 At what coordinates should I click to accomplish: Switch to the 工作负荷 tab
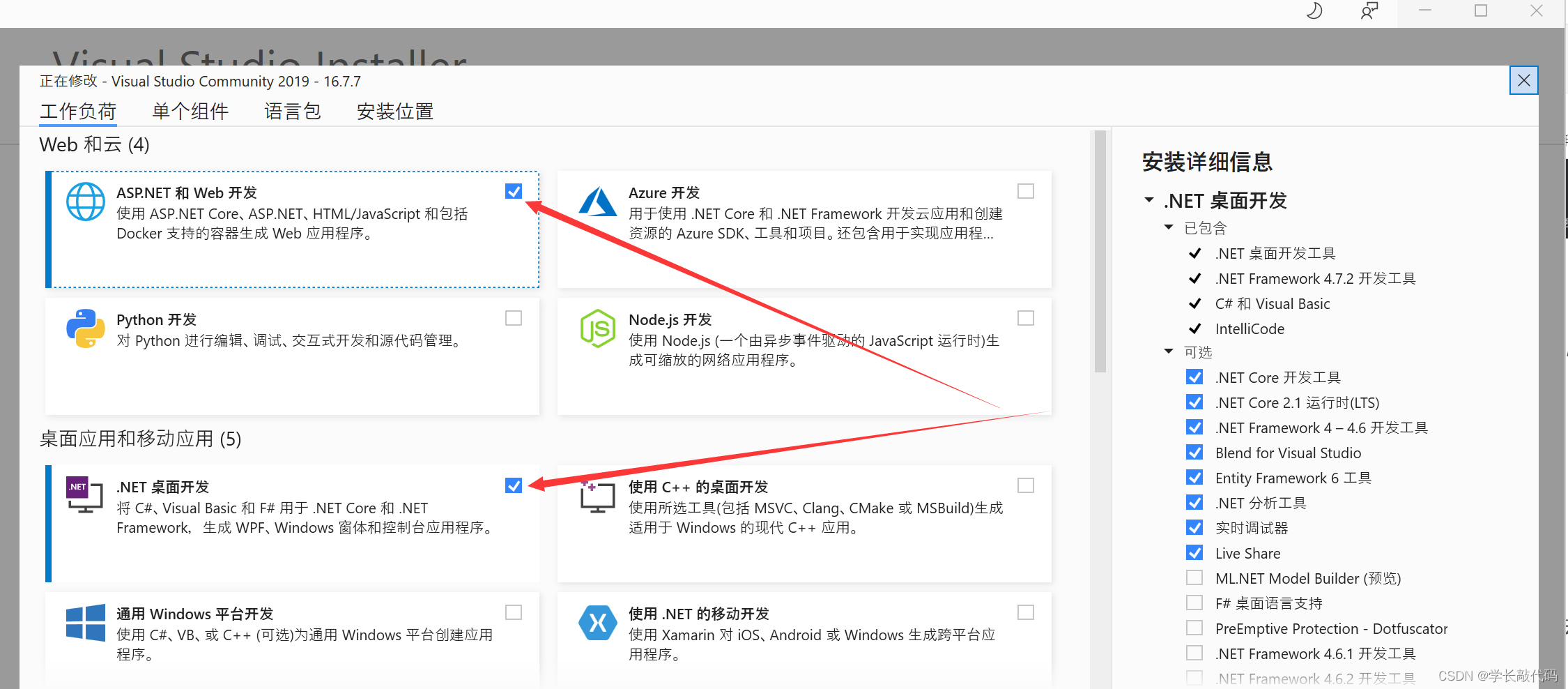(78, 112)
